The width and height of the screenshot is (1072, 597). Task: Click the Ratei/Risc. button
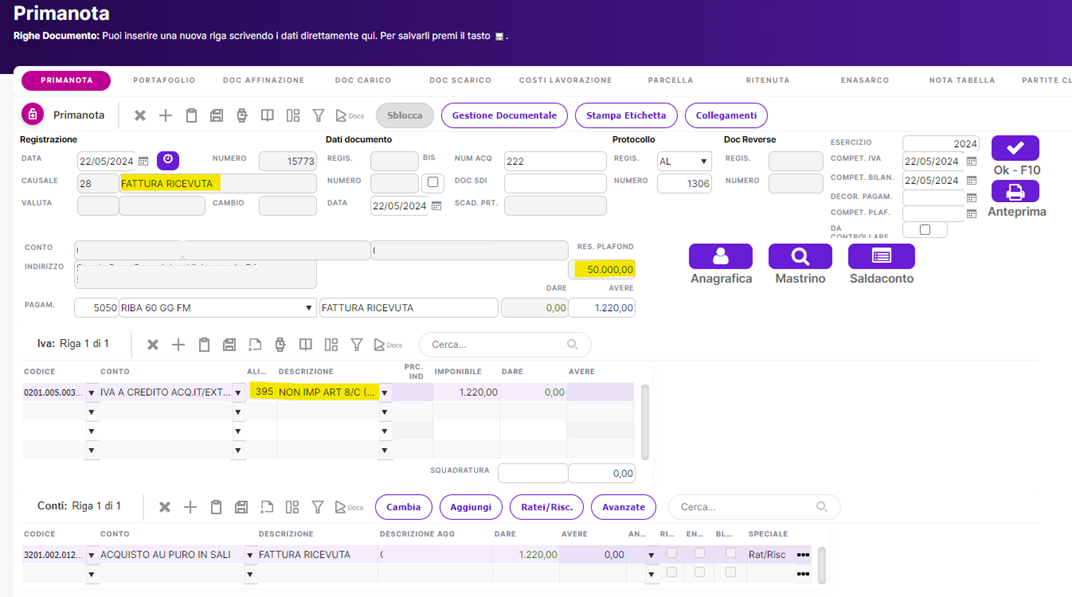pyautogui.click(x=546, y=507)
